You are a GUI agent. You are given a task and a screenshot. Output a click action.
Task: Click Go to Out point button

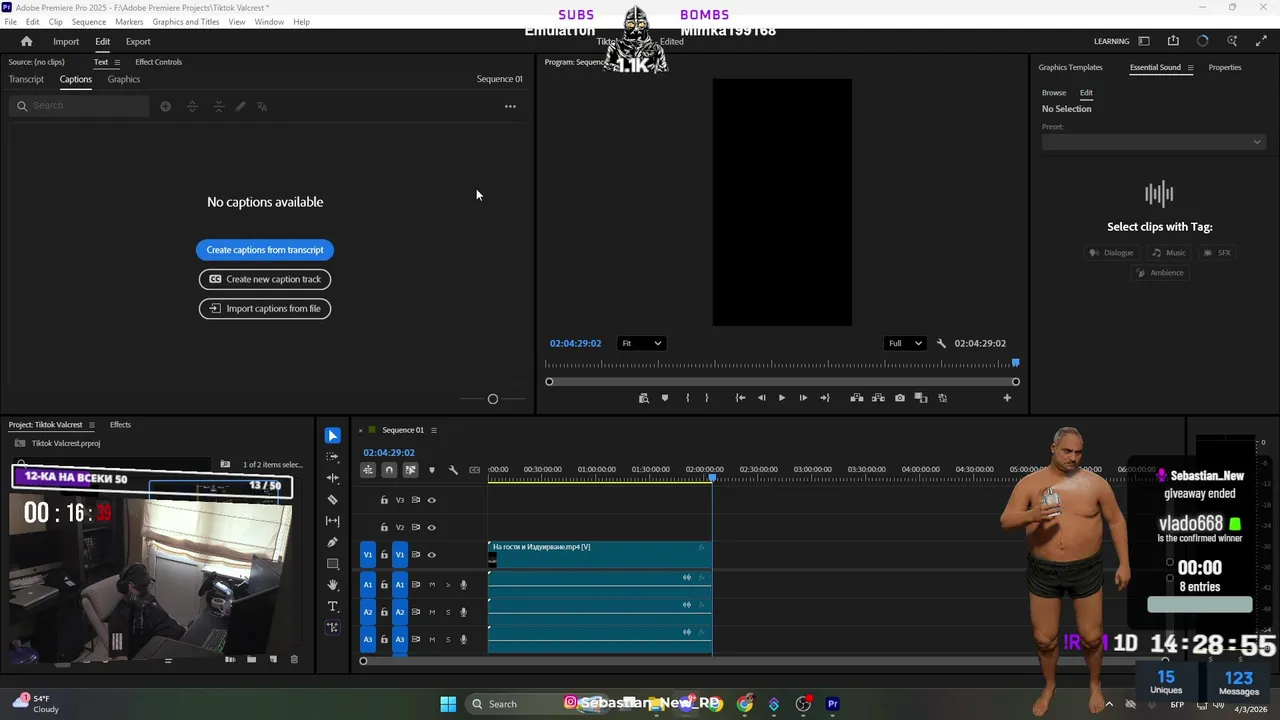pyautogui.click(x=825, y=398)
